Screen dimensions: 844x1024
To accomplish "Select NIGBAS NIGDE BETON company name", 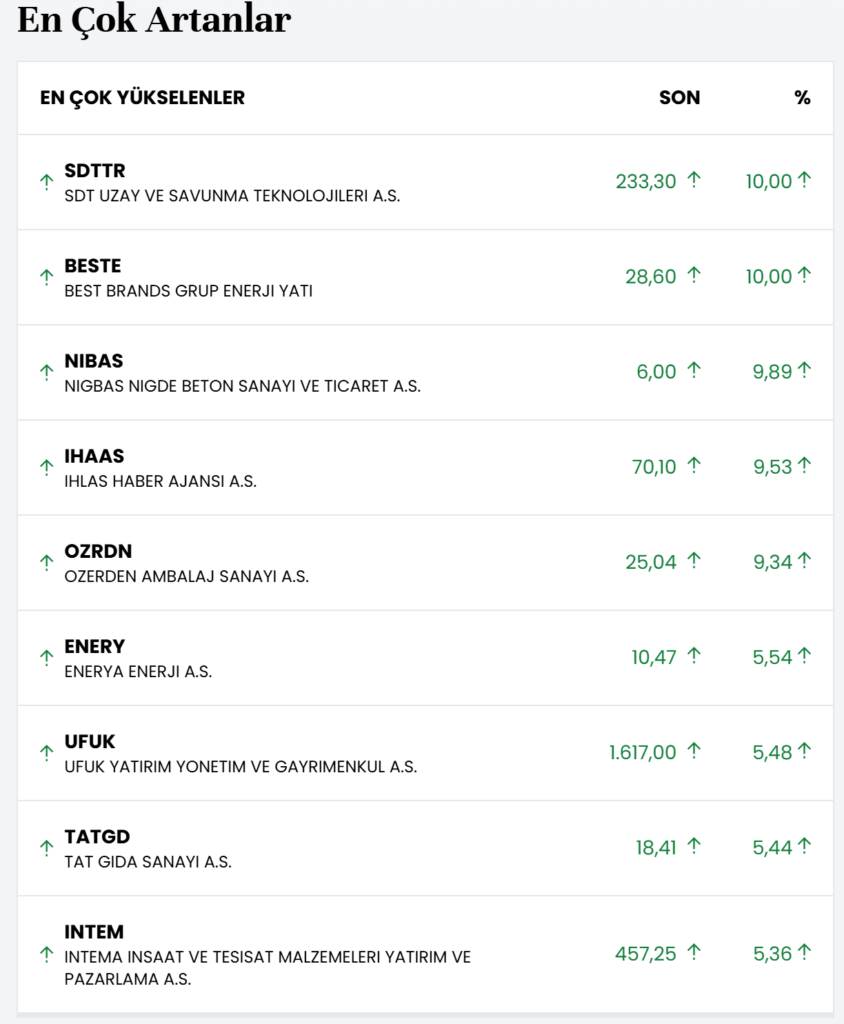I will (x=242, y=386).
